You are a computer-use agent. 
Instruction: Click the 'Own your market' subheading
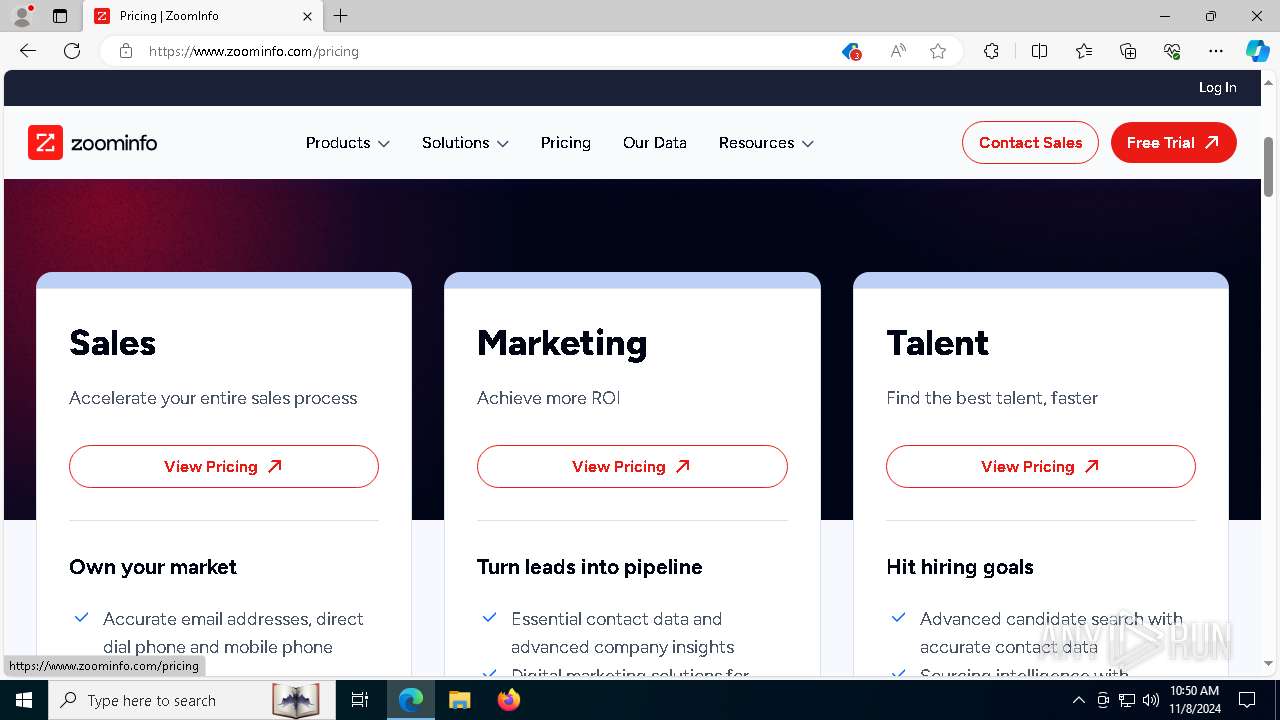coord(153,567)
